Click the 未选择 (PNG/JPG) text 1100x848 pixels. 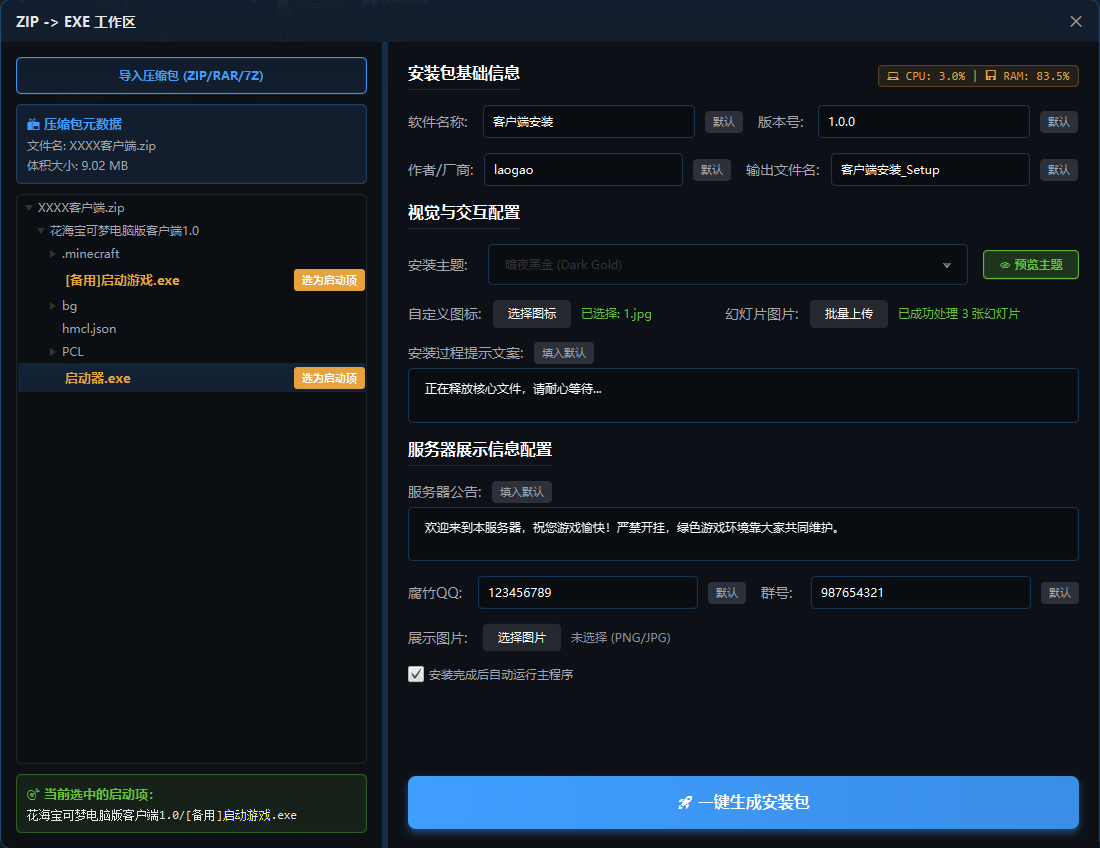[x=620, y=638]
